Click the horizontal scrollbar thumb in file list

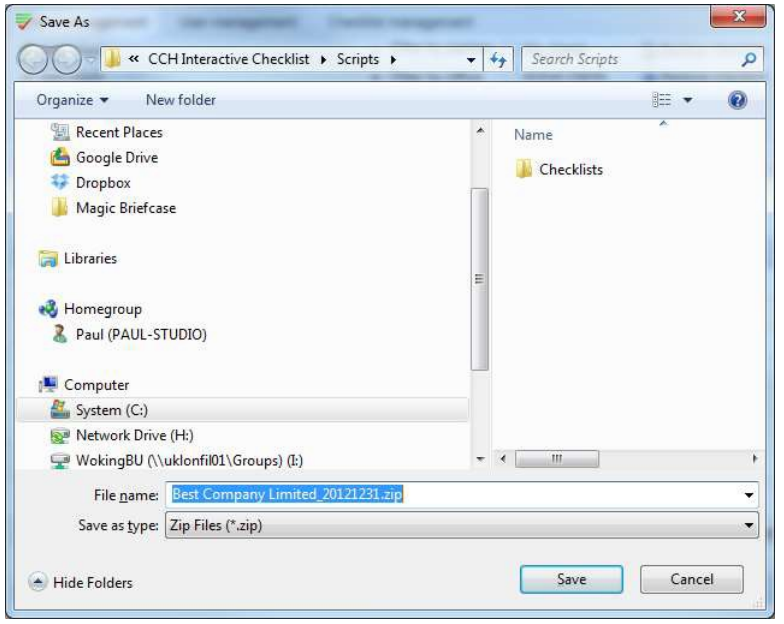557,458
